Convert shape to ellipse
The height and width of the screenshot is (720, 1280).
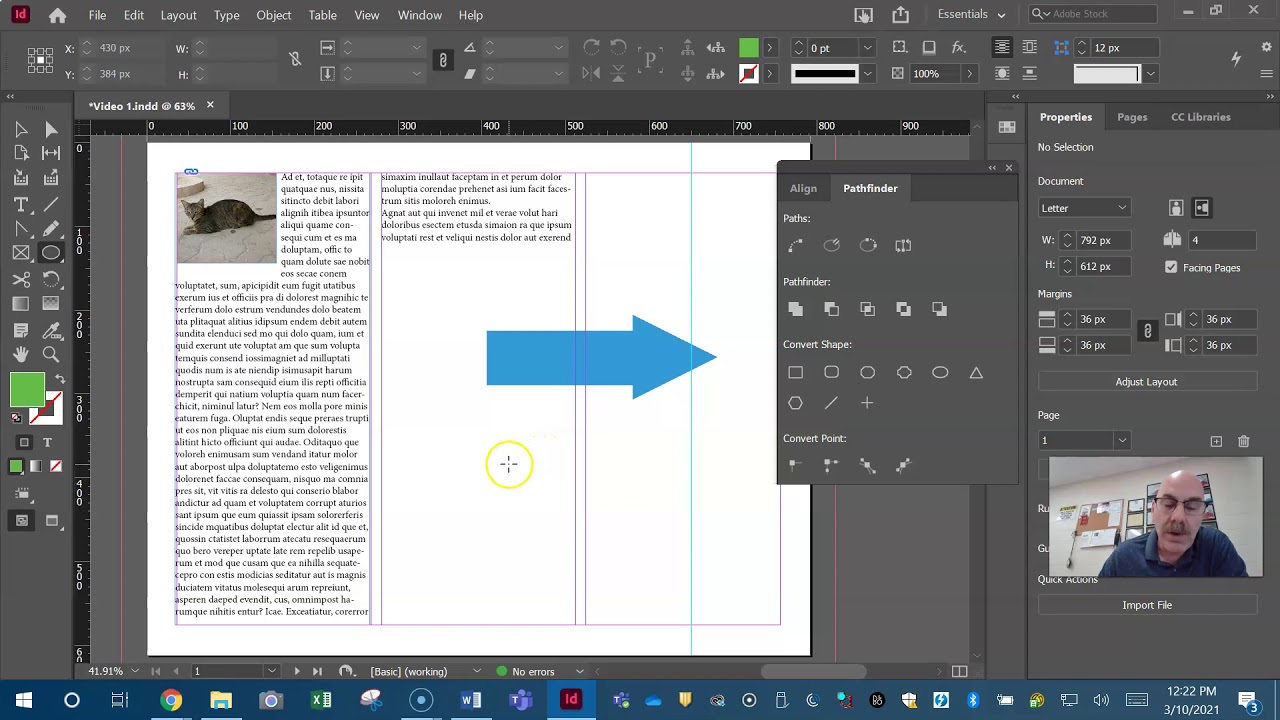pos(940,372)
